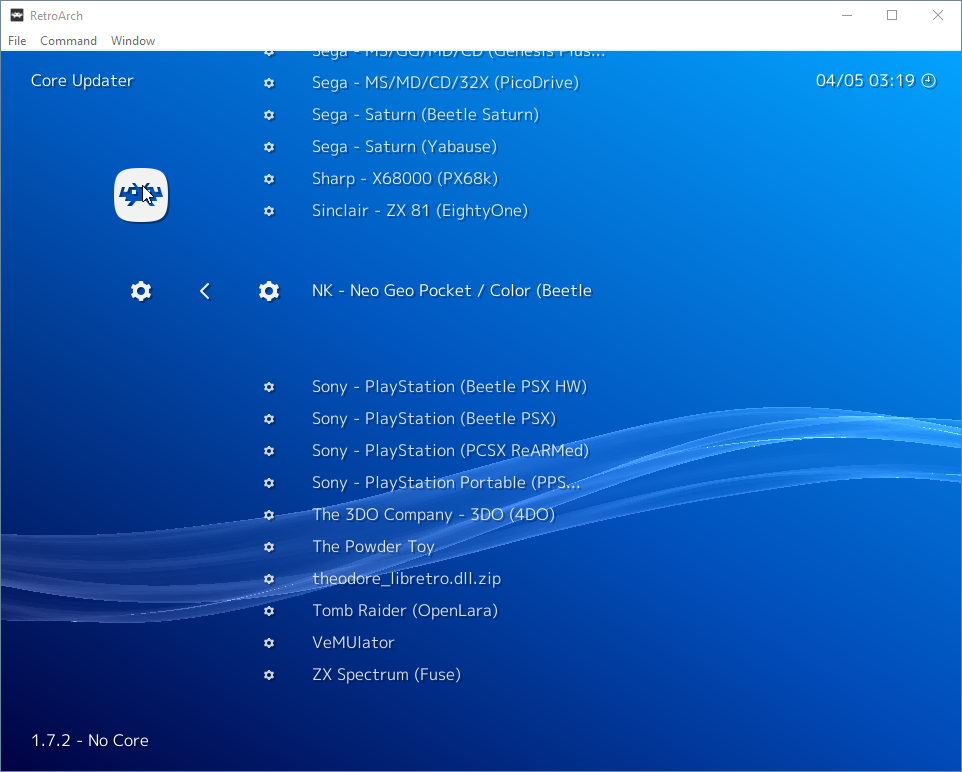Click gear icon next to Sega PicoDrive core

269,83
